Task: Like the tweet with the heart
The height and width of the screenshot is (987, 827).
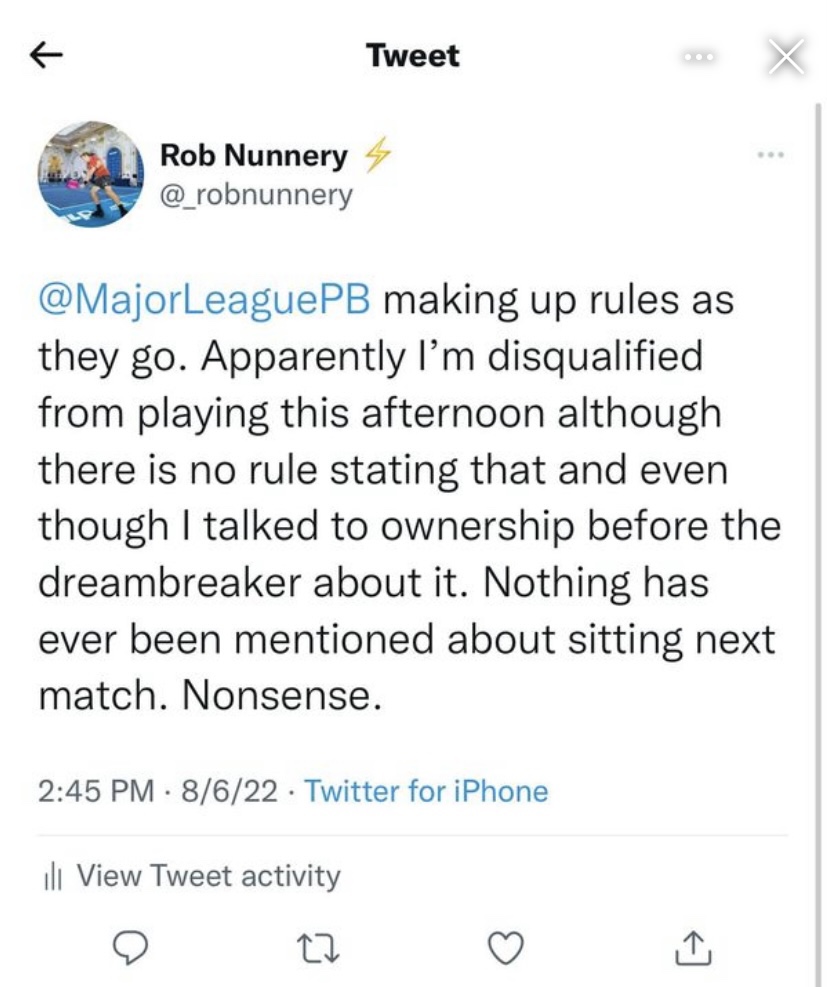Action: click(508, 947)
